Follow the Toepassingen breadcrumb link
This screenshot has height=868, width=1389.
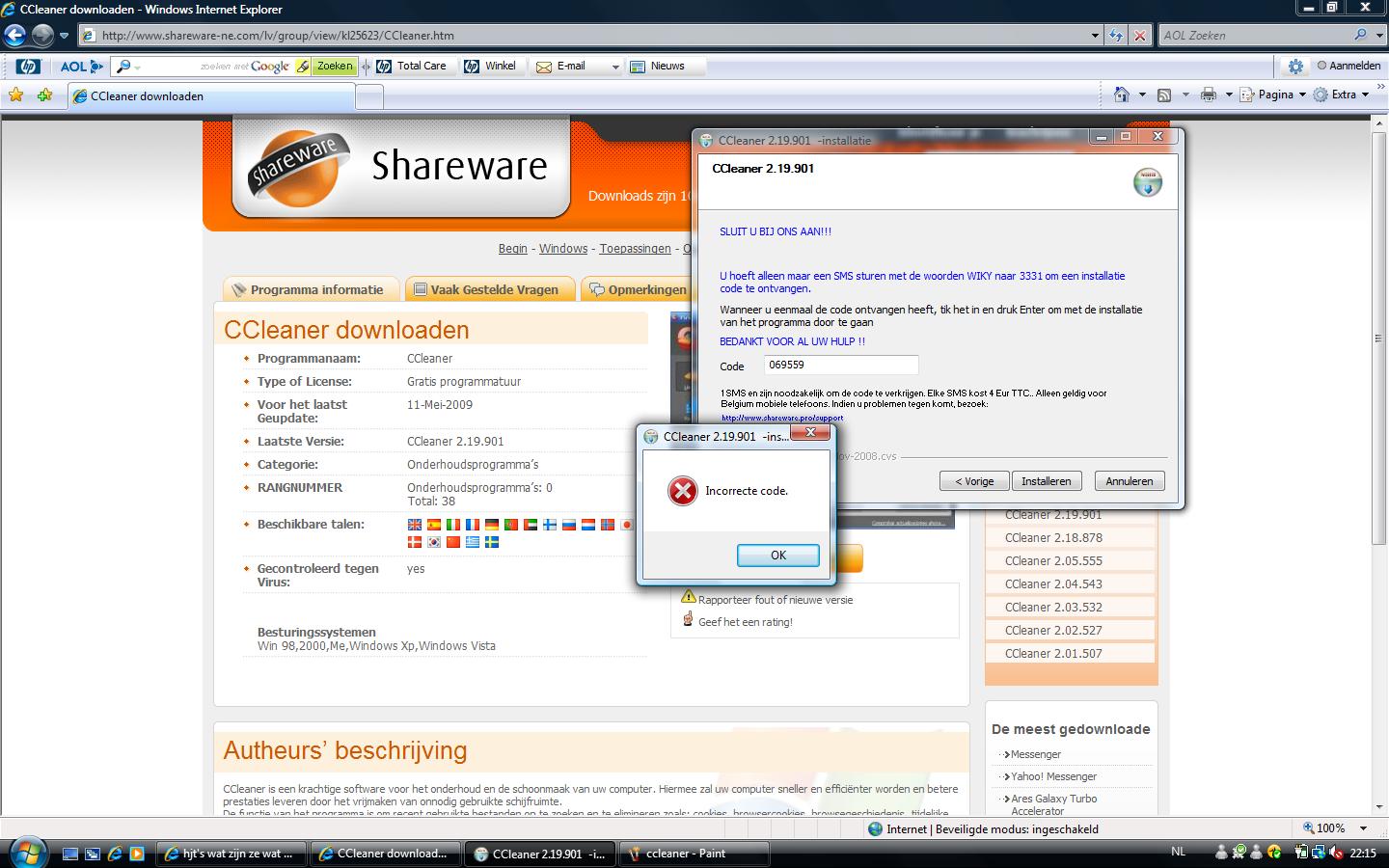(635, 249)
